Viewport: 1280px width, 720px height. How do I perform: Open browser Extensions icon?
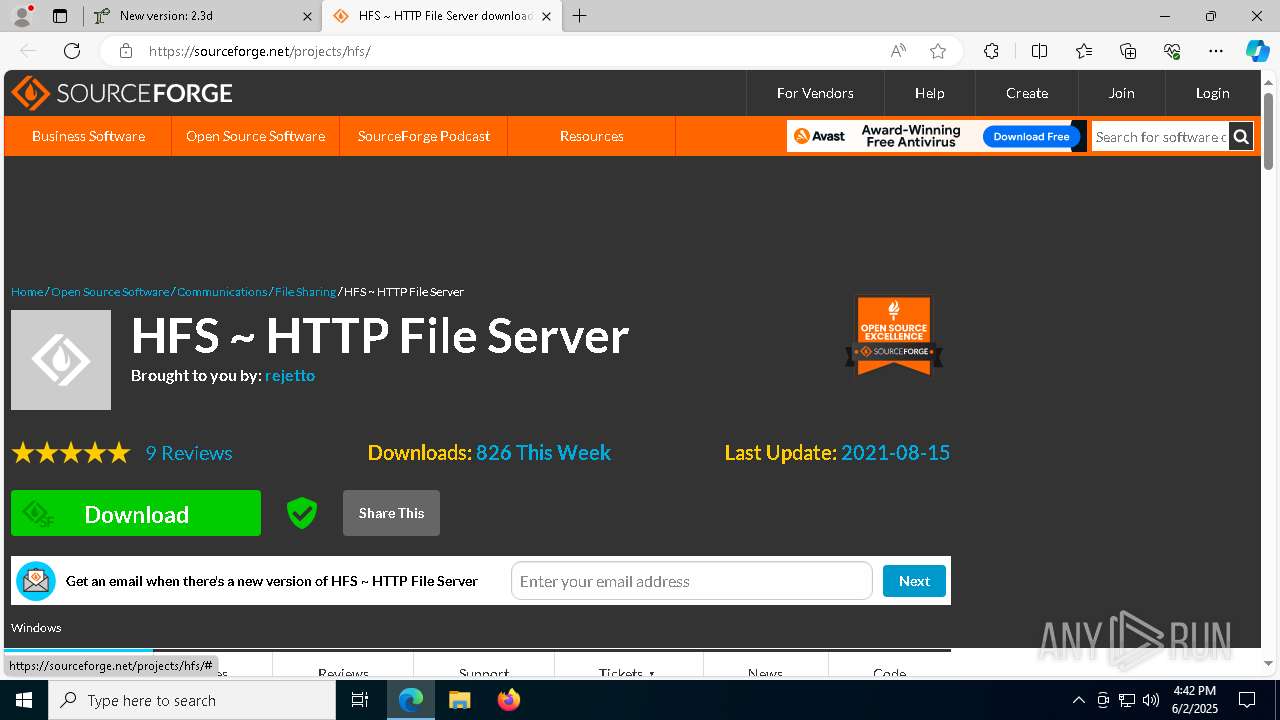991,51
